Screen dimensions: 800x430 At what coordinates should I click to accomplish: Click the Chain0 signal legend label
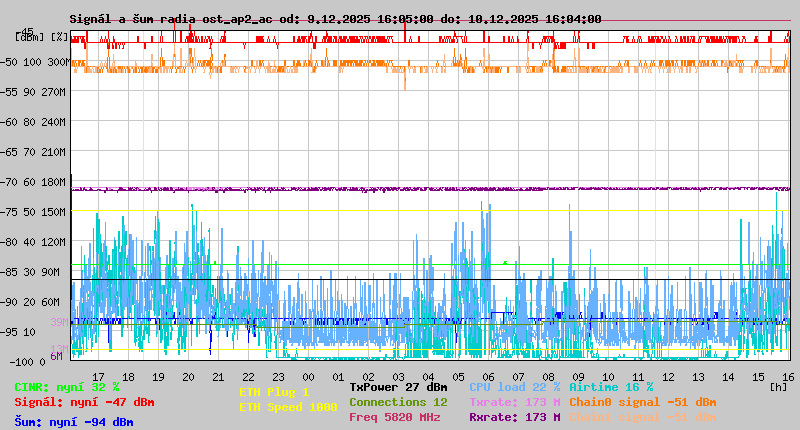point(642,402)
